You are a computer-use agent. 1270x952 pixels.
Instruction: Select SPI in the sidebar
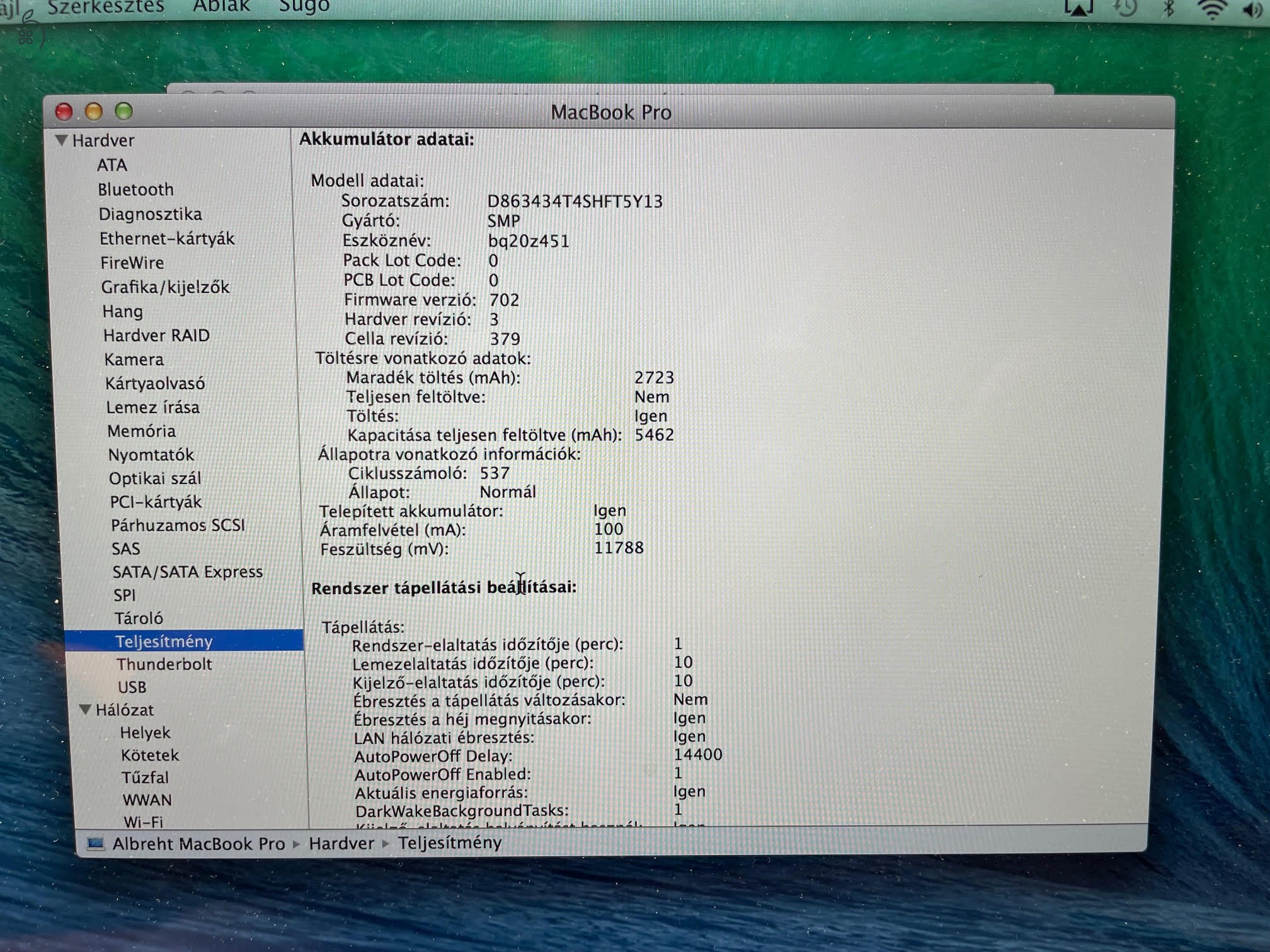[x=124, y=595]
